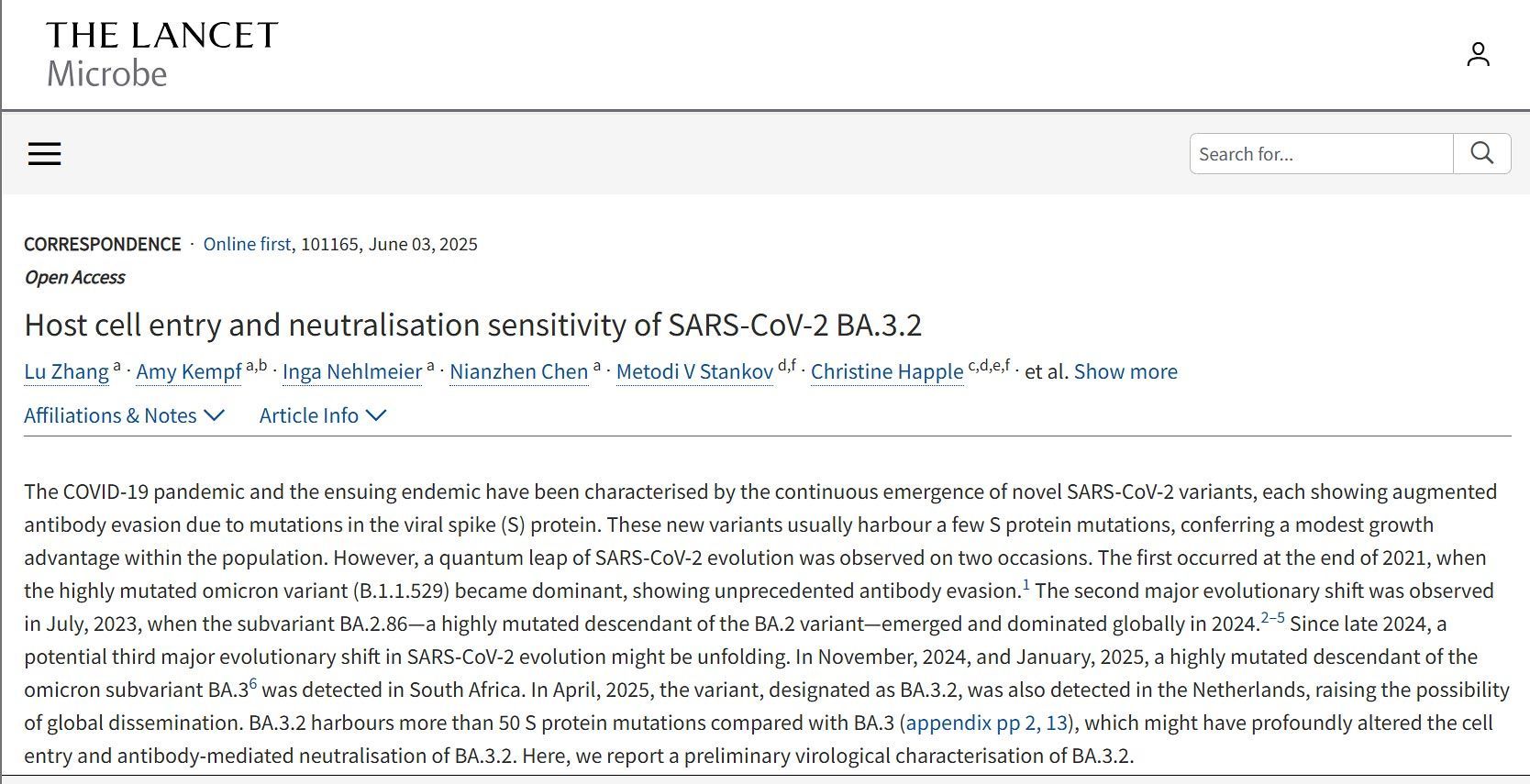Jump to reference 1 citation

pos(1026,584)
